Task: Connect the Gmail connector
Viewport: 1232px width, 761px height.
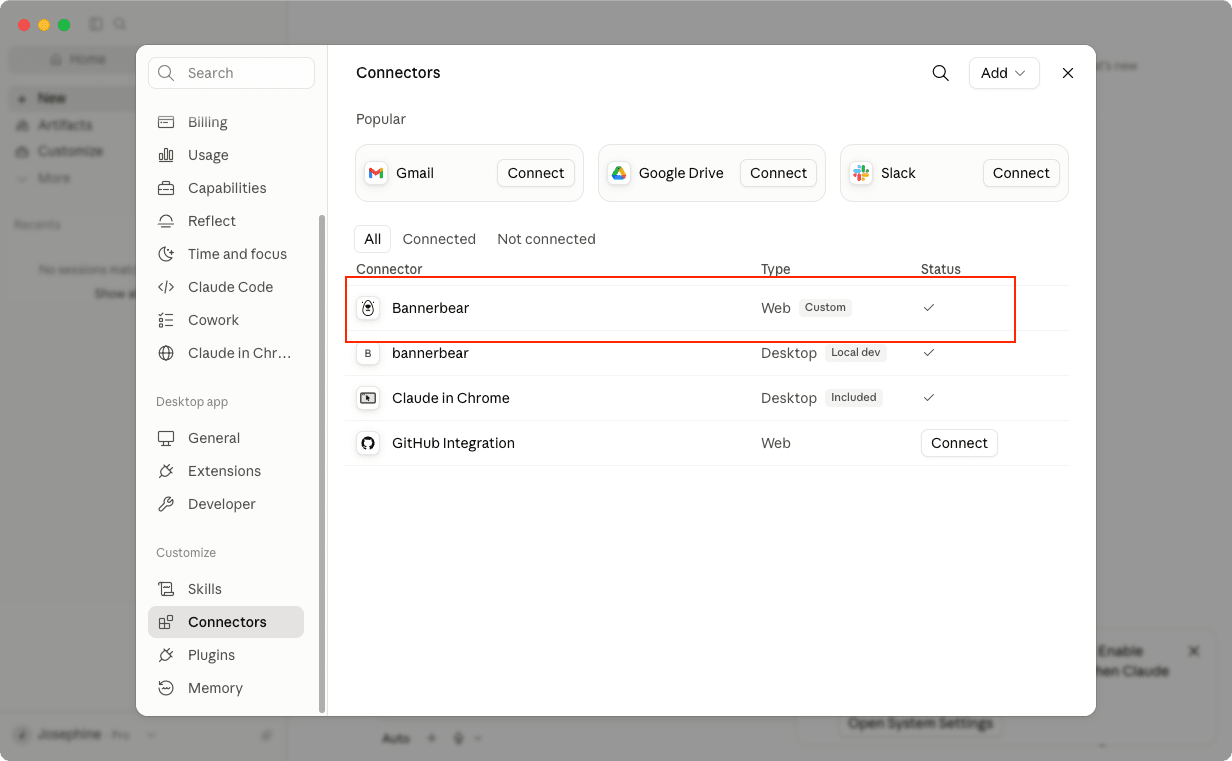Action: [x=536, y=173]
